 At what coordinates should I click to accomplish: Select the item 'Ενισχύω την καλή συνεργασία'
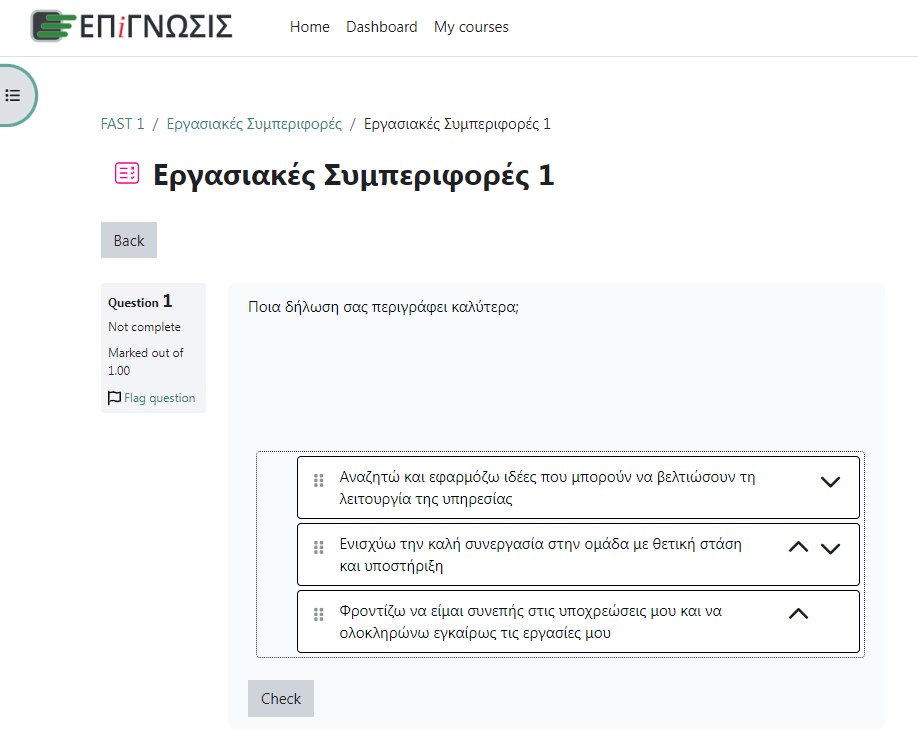[x=578, y=555]
